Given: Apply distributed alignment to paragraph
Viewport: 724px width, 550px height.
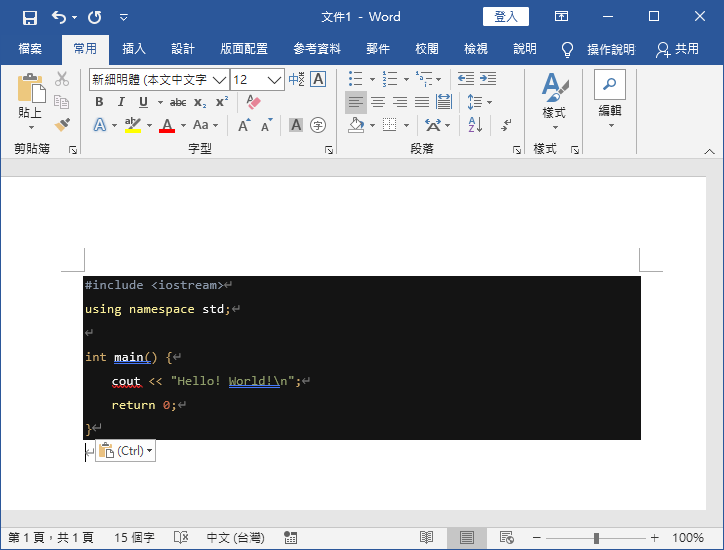Looking at the screenshot, I should [444, 102].
